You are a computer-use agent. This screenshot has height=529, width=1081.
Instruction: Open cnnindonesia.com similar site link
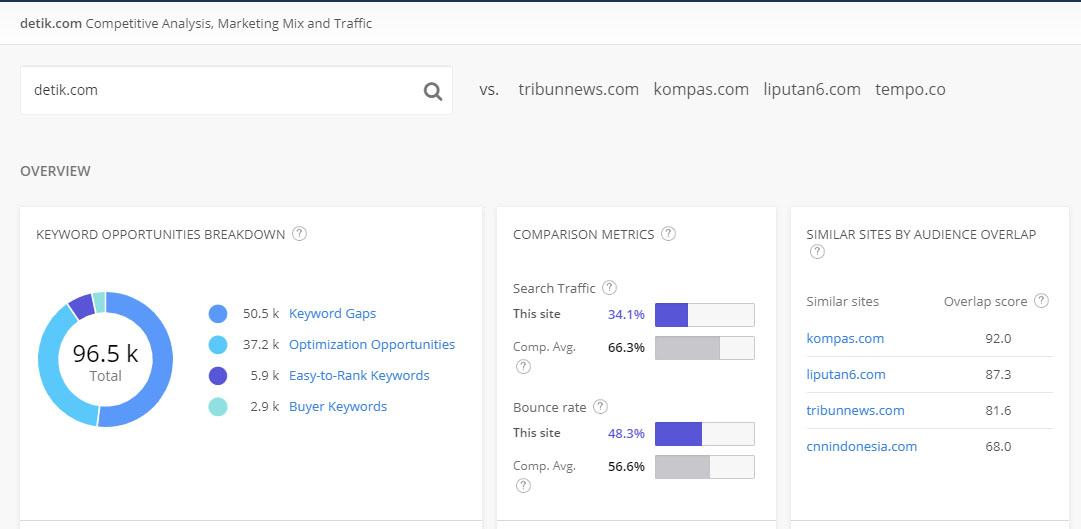tap(862, 446)
